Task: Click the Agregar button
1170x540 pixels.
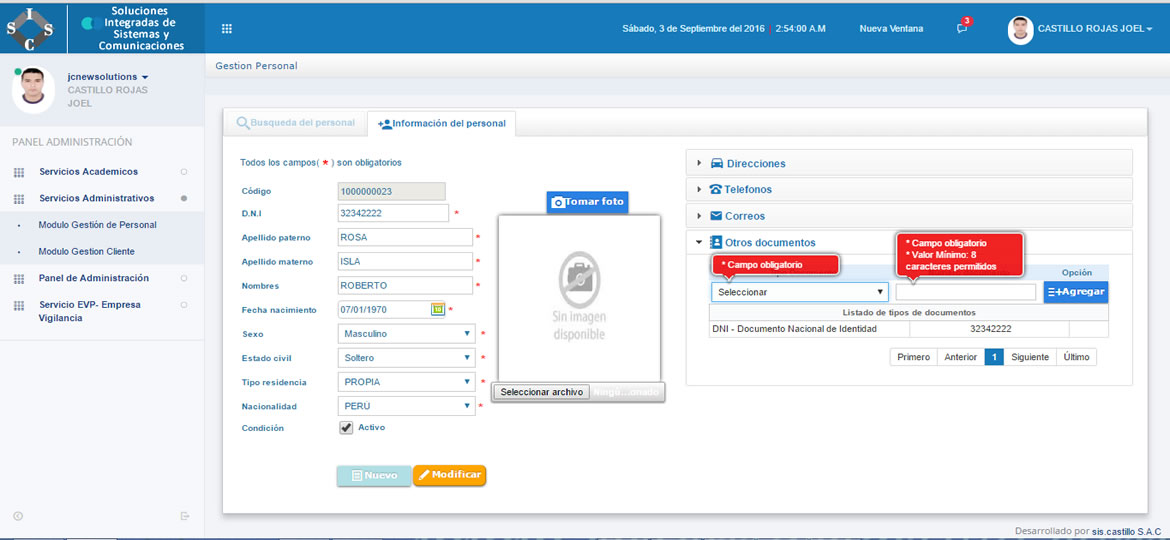Action: [x=1075, y=292]
